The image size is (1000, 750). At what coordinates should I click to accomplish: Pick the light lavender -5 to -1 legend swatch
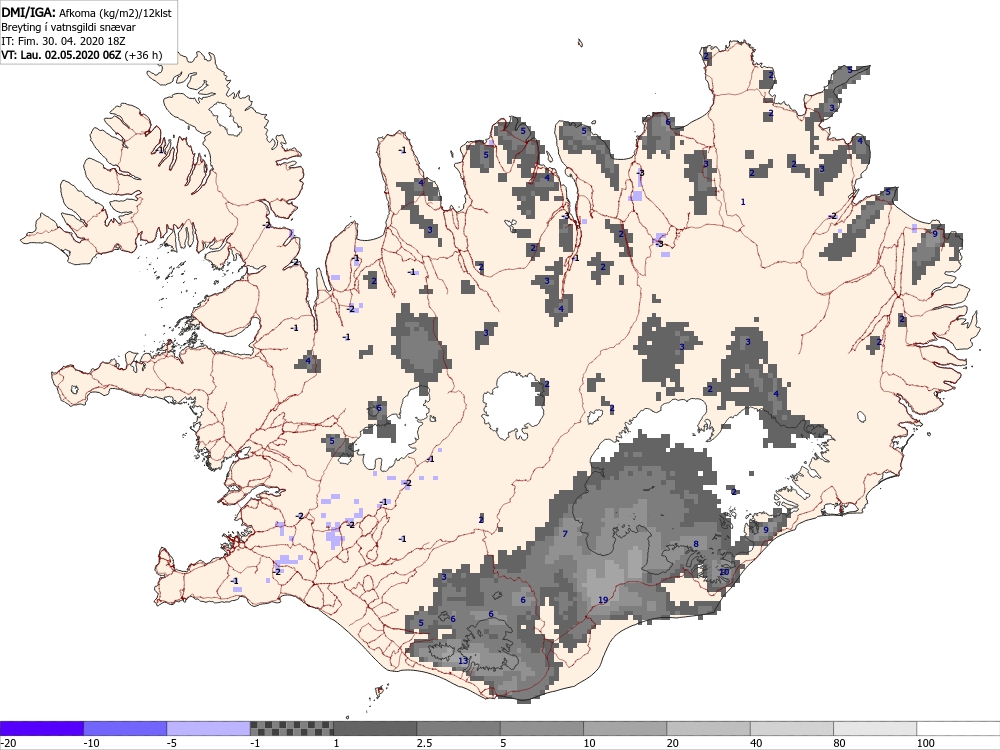coord(209,728)
